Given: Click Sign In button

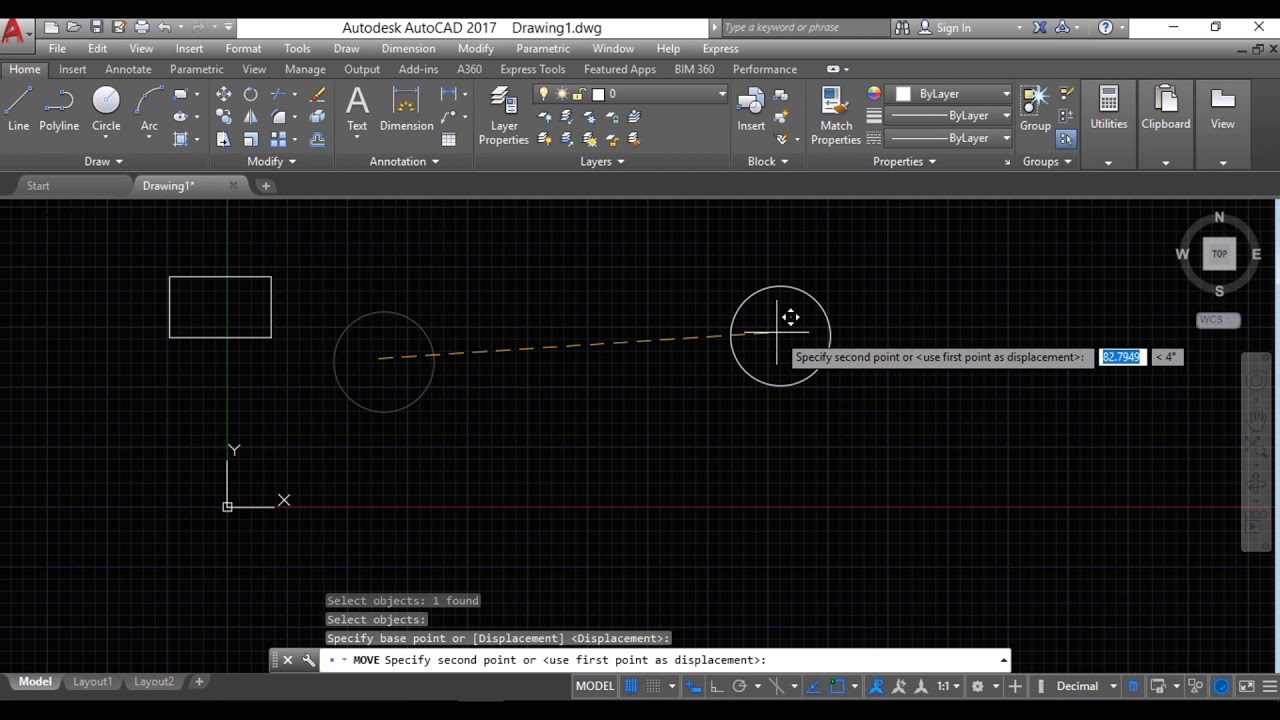Looking at the screenshot, I should tap(953, 28).
